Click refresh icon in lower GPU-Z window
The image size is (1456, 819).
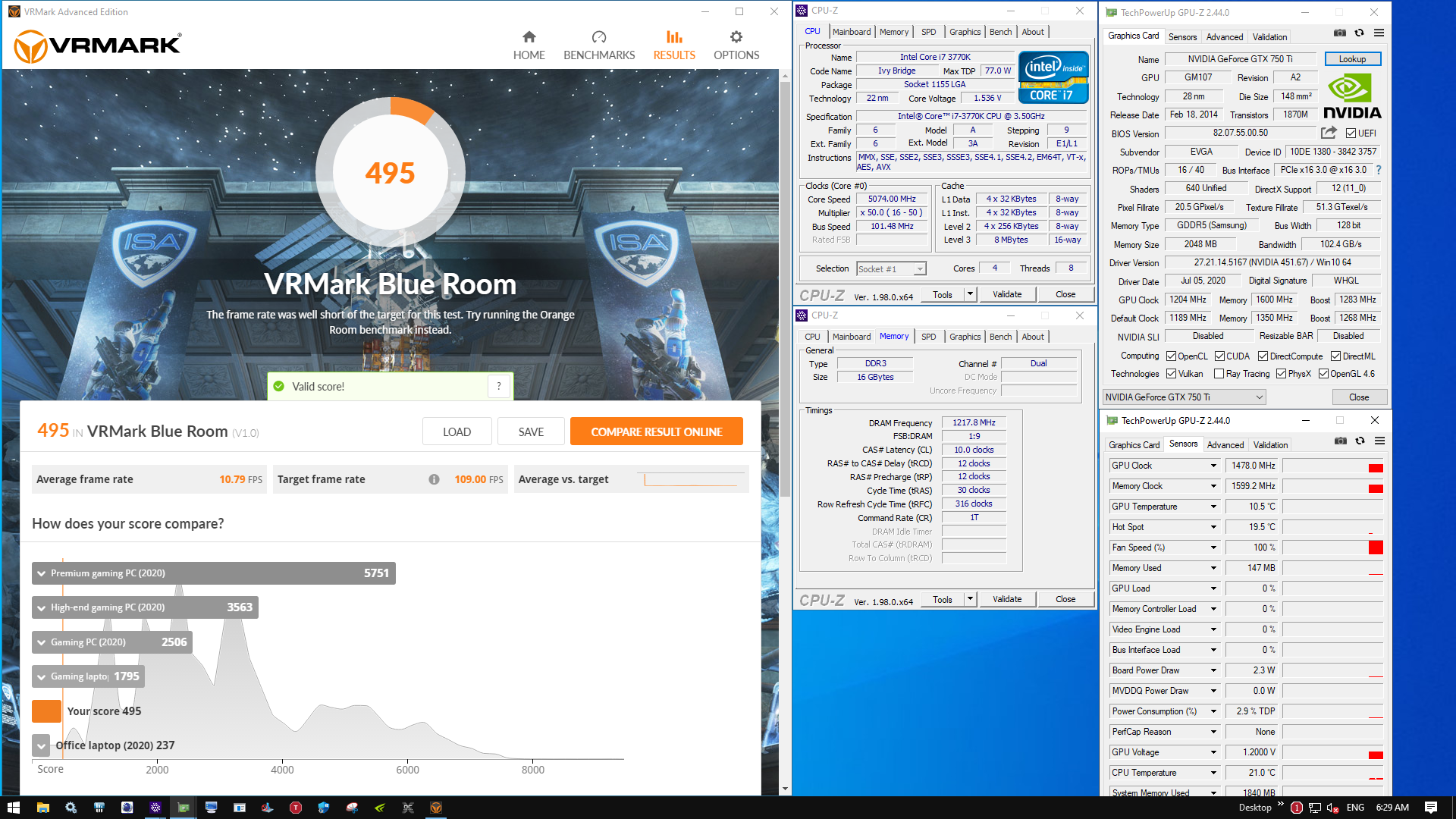pos(1360,441)
